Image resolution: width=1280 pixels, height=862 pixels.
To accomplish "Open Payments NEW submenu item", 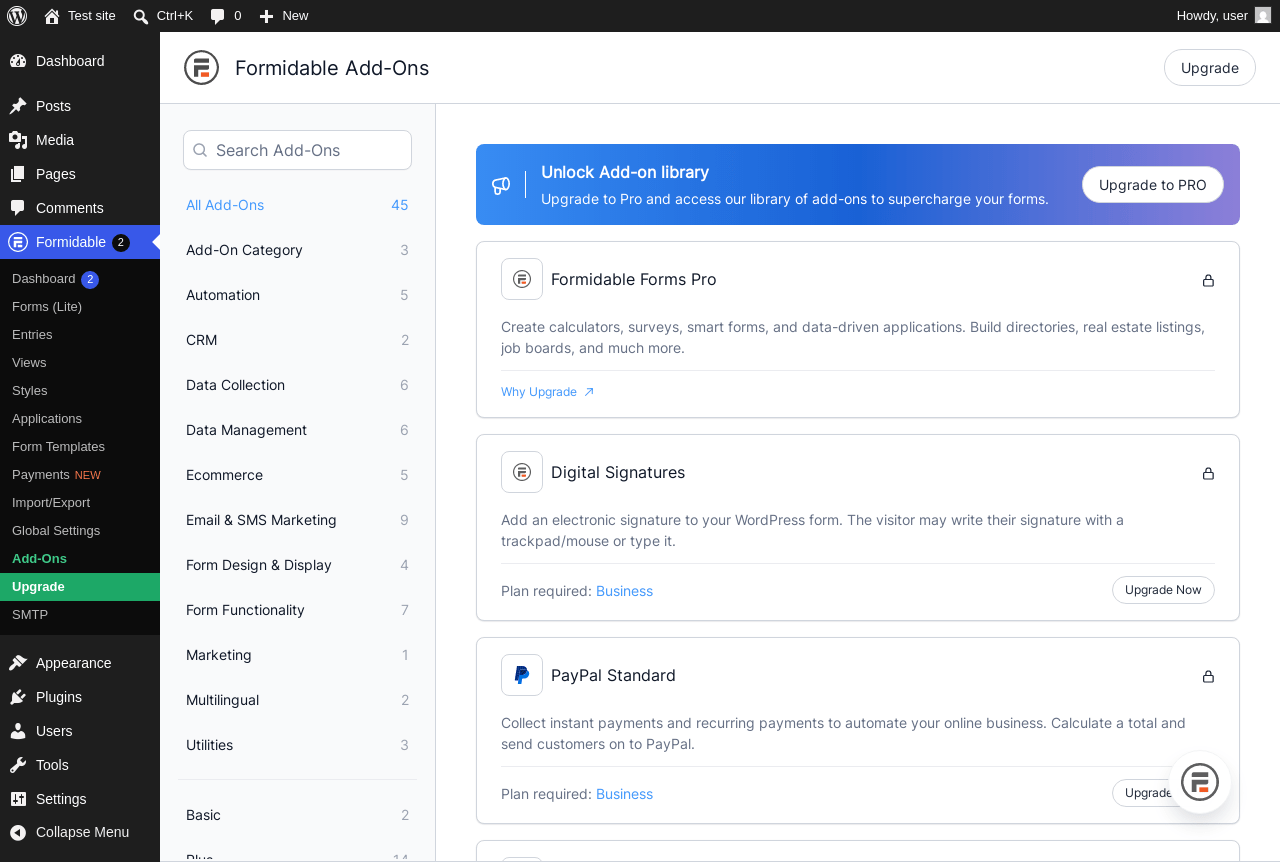I will (x=80, y=475).
